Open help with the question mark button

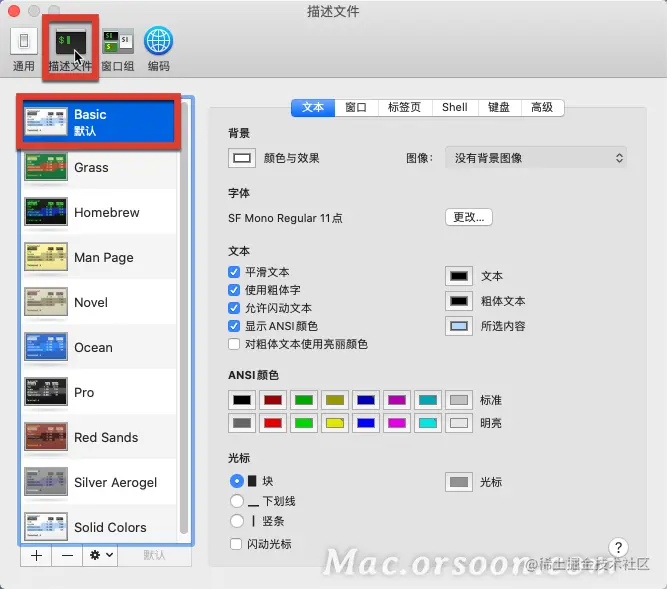(619, 548)
